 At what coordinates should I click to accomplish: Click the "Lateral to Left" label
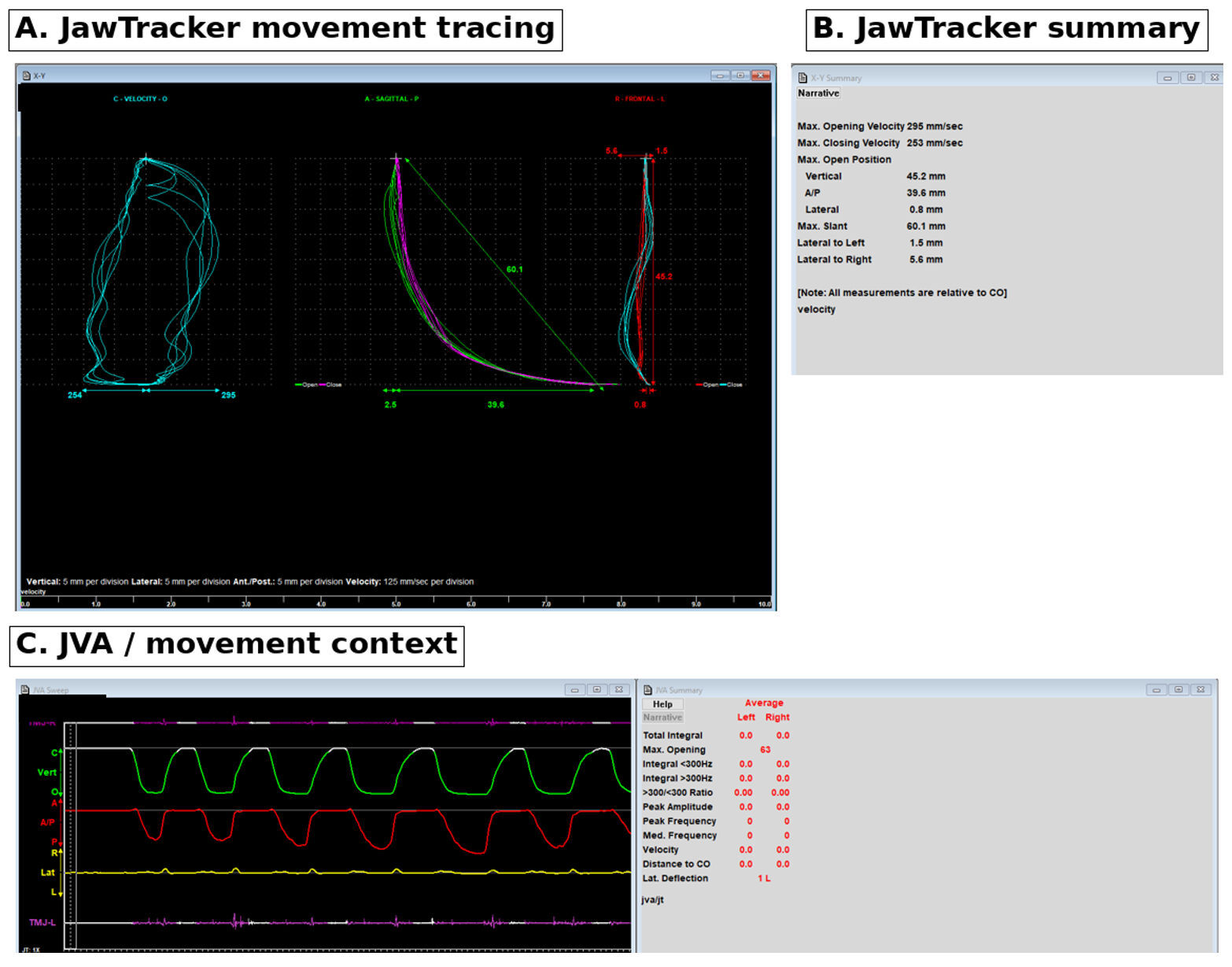pos(831,243)
